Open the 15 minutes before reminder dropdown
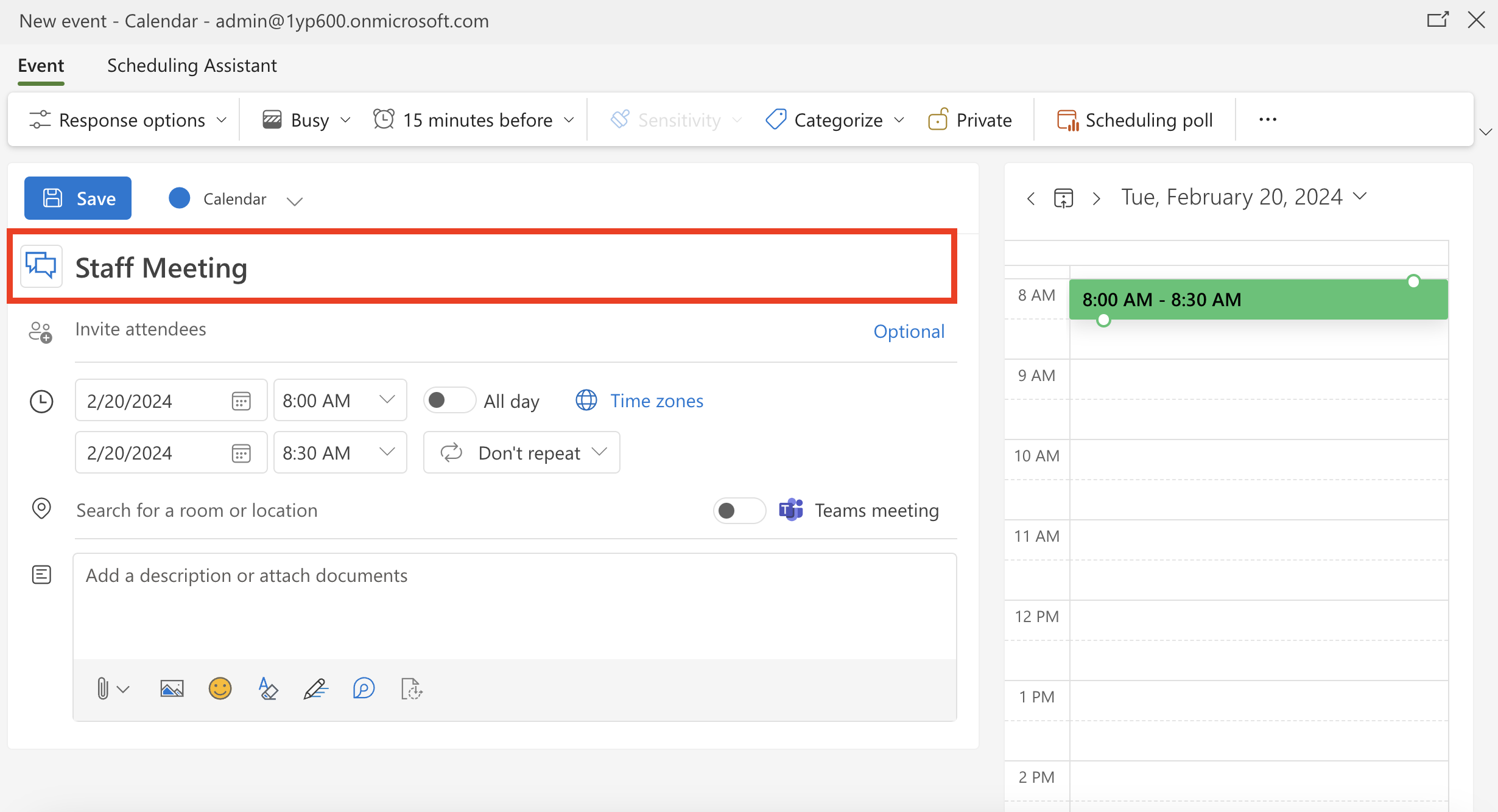1498x812 pixels. [474, 120]
